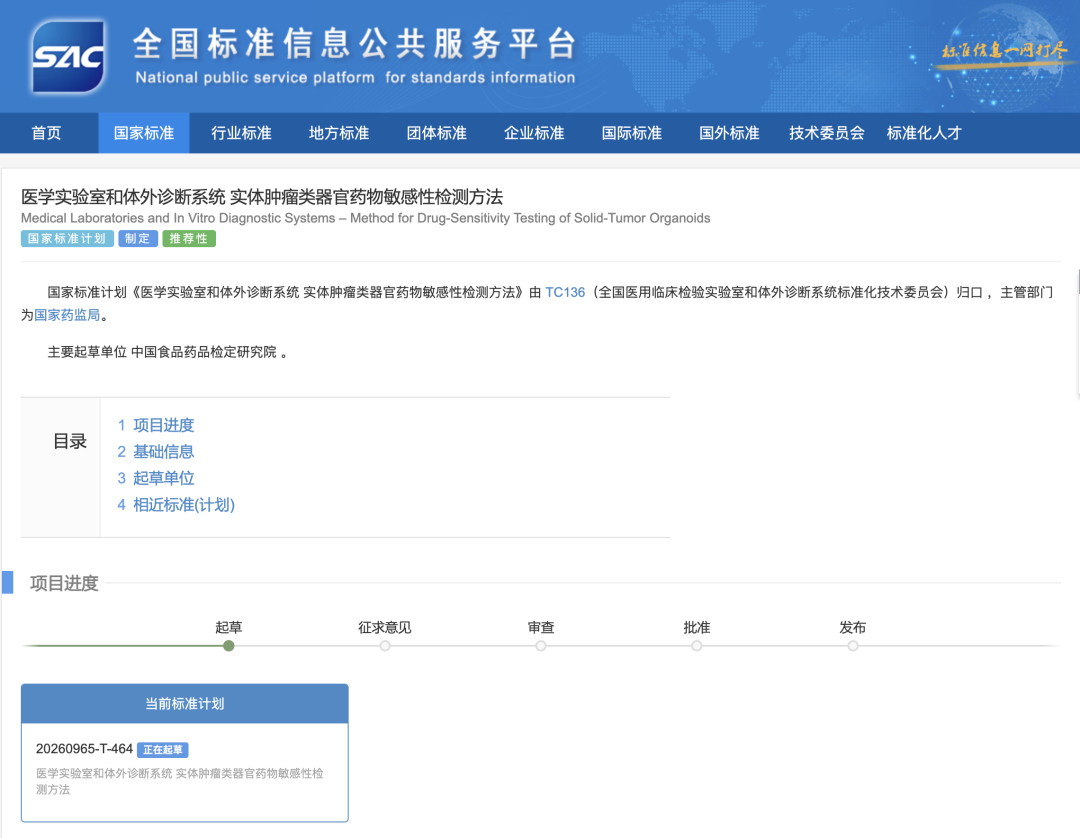
Task: Click the 正在起草 status badge
Action: (163, 750)
